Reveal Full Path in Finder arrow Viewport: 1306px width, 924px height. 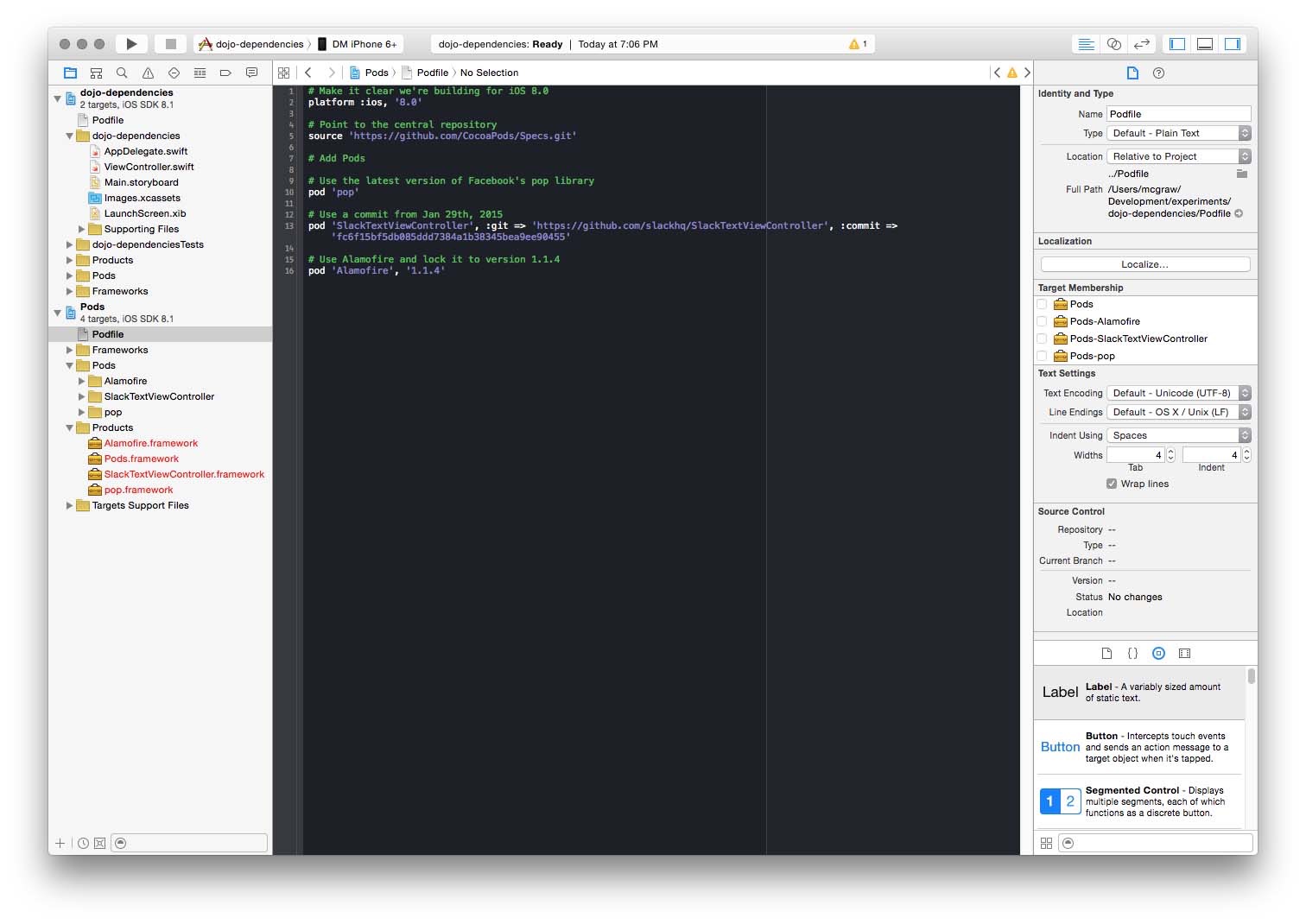pyautogui.click(x=1239, y=213)
